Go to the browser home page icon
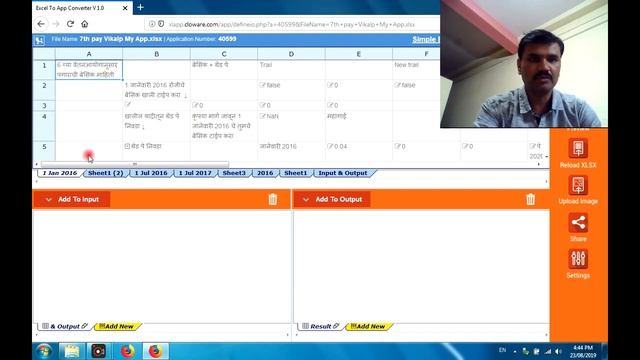This screenshot has height=360, width=640. [84, 24]
